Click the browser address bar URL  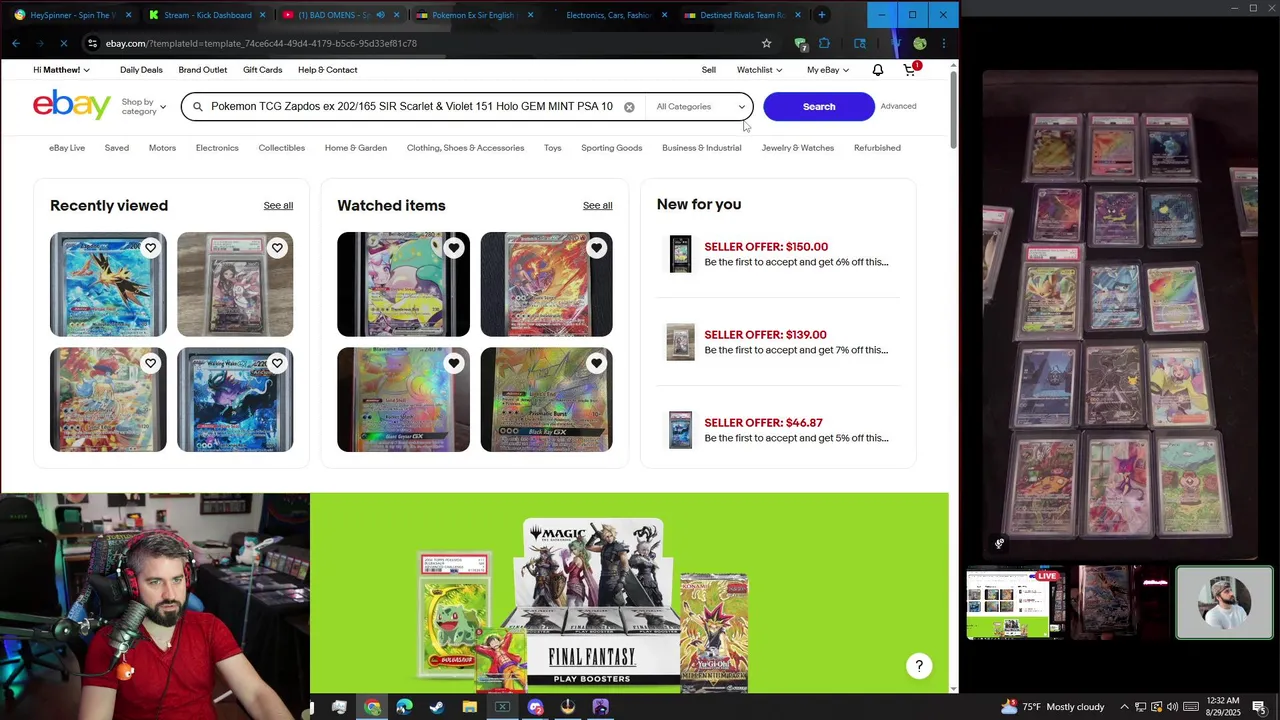[x=261, y=43]
